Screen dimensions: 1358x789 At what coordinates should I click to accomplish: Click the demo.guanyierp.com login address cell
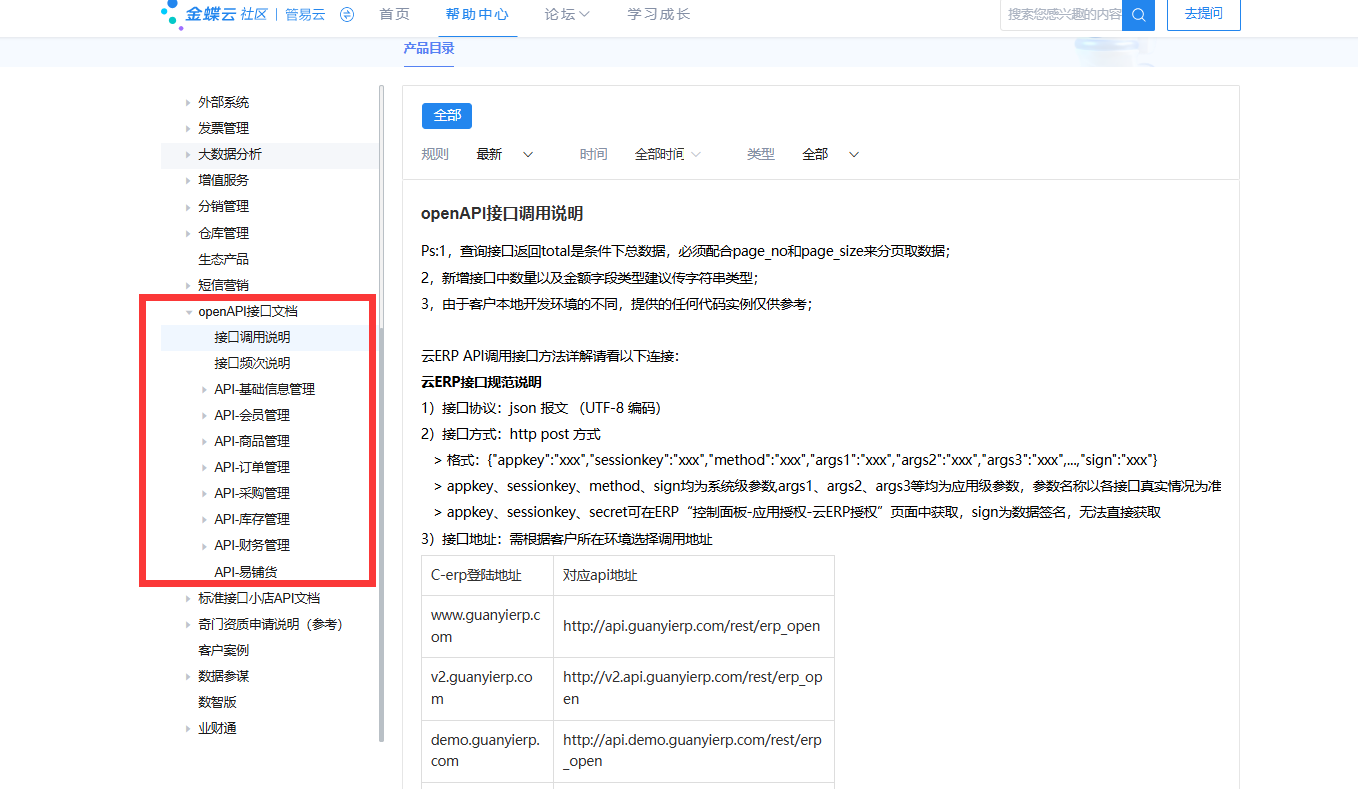tap(488, 751)
